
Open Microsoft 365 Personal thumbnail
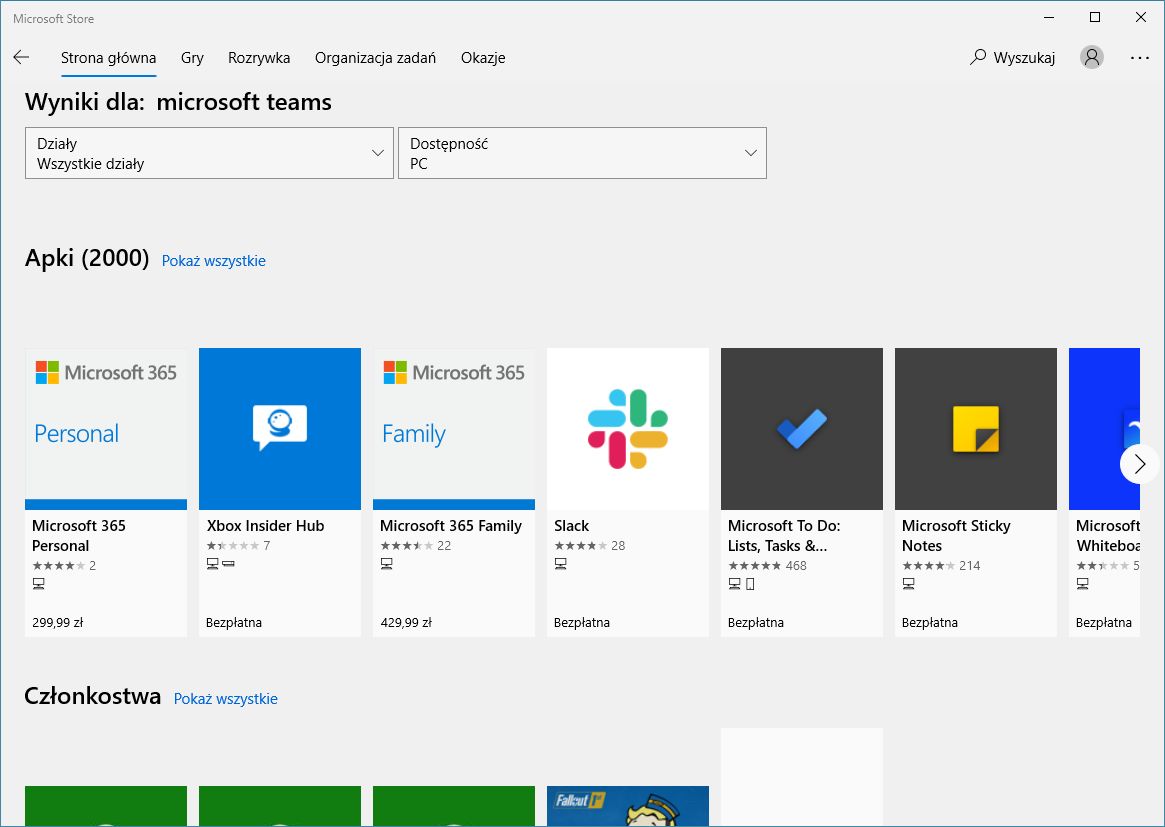[106, 429]
